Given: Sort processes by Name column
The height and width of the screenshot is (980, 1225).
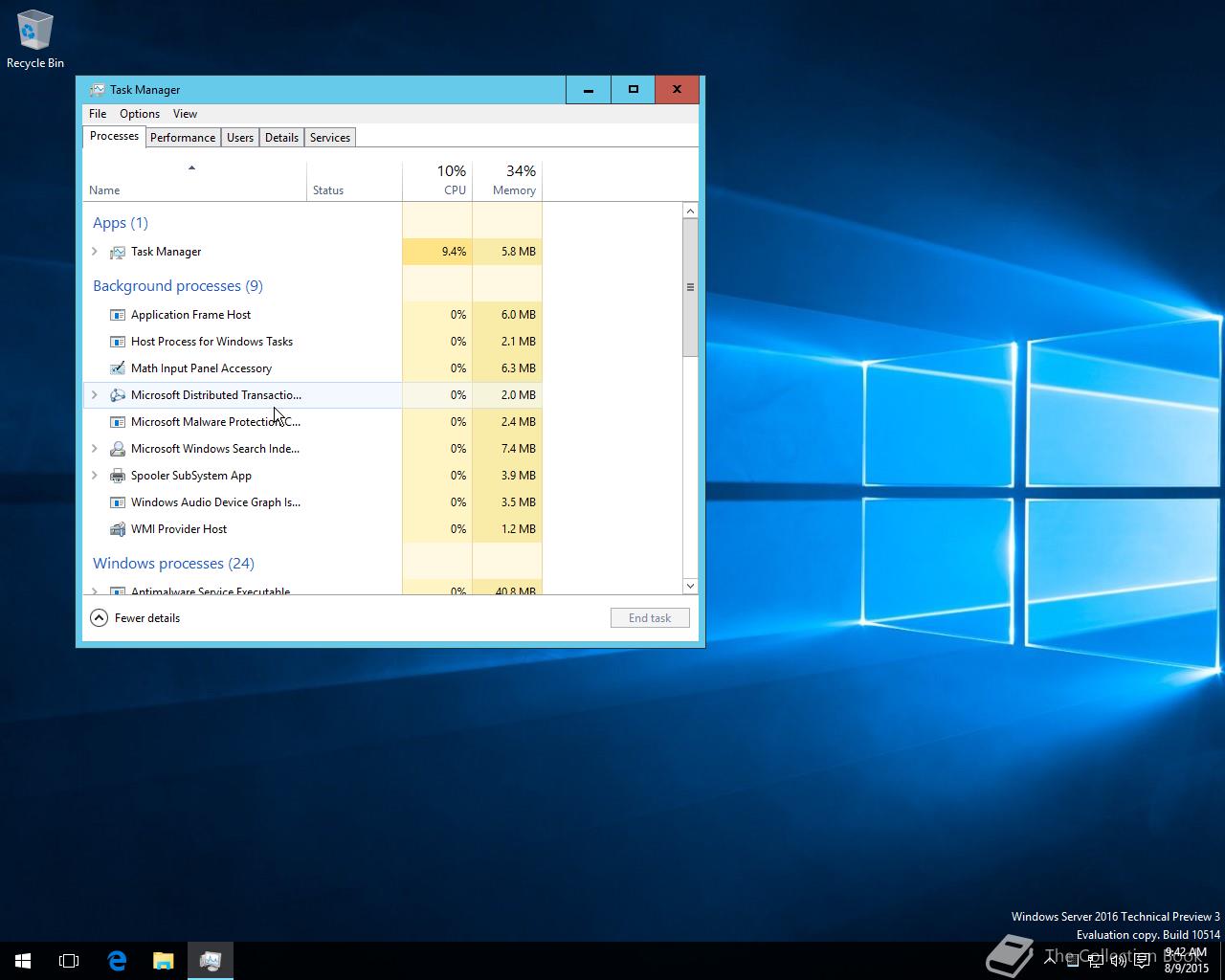Looking at the screenshot, I should point(195,181).
